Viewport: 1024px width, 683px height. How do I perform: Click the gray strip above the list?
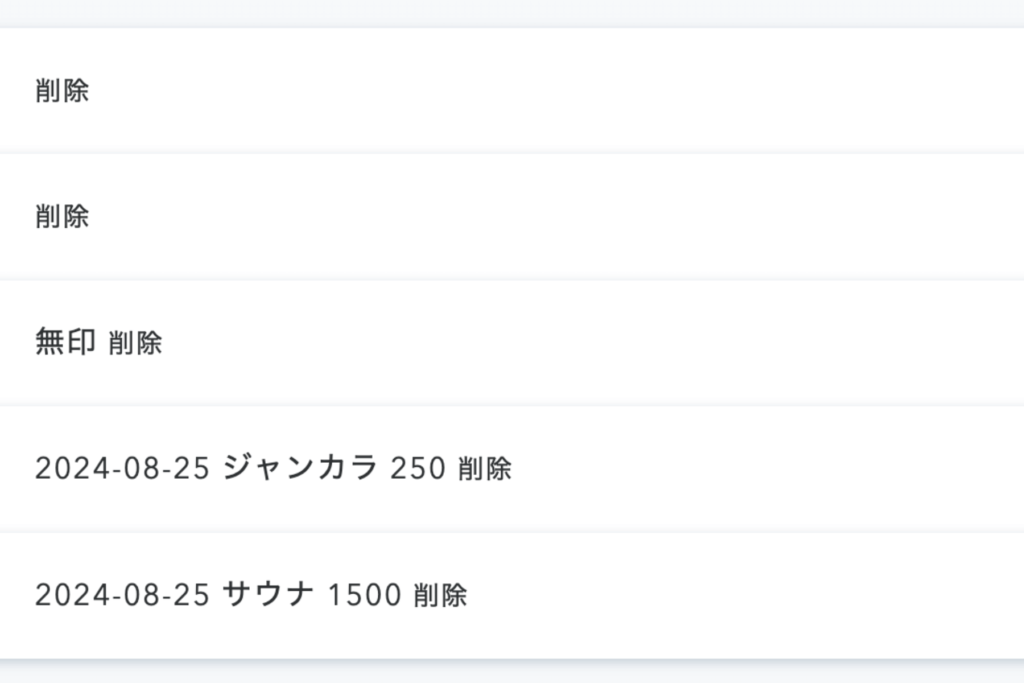point(512,12)
